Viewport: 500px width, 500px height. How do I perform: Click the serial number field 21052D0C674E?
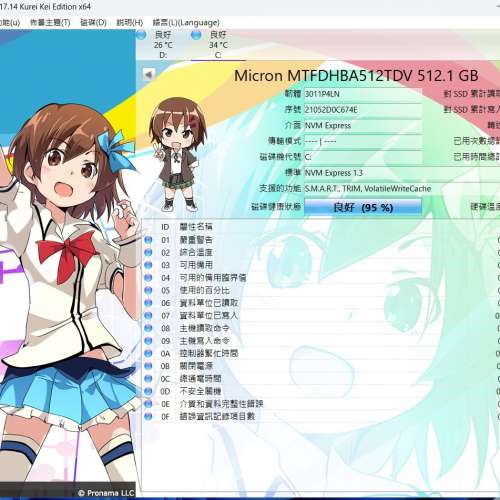coord(363,110)
